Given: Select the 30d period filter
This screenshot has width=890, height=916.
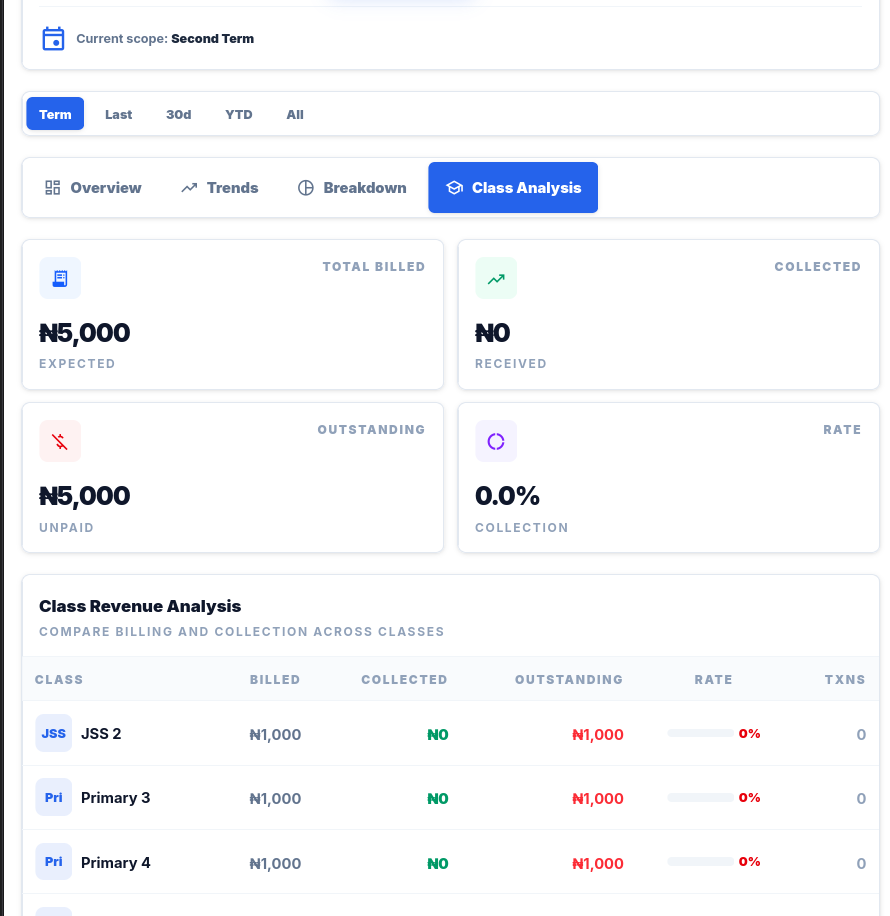Looking at the screenshot, I should tap(179, 114).
